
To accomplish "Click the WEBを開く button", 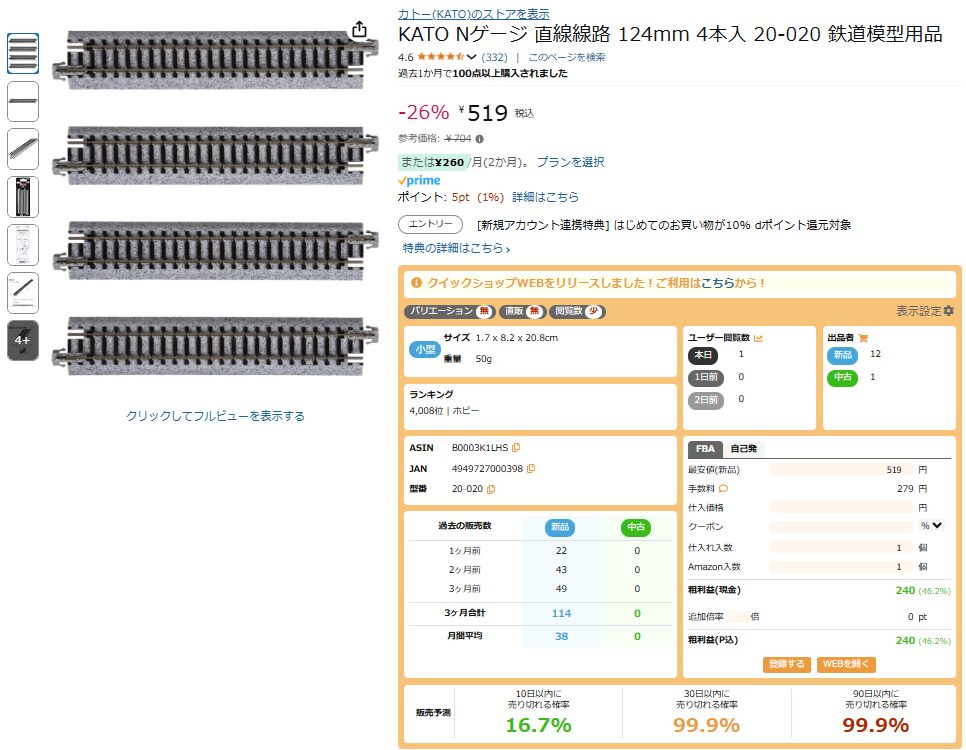I will click(x=846, y=664).
